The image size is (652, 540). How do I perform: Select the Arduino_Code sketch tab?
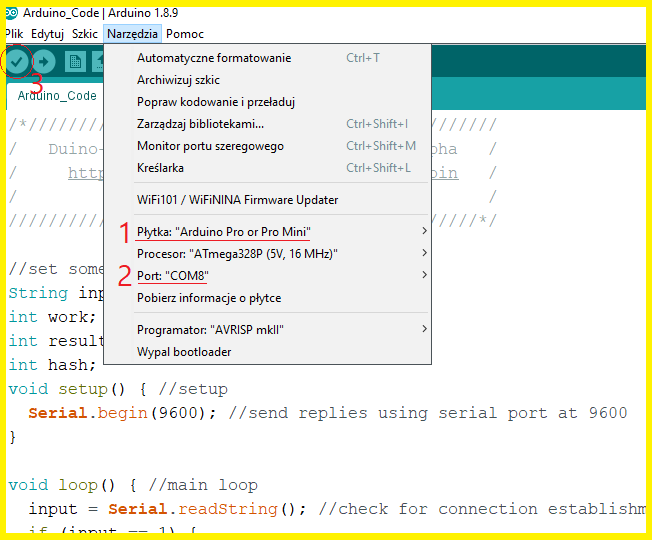pos(57,96)
